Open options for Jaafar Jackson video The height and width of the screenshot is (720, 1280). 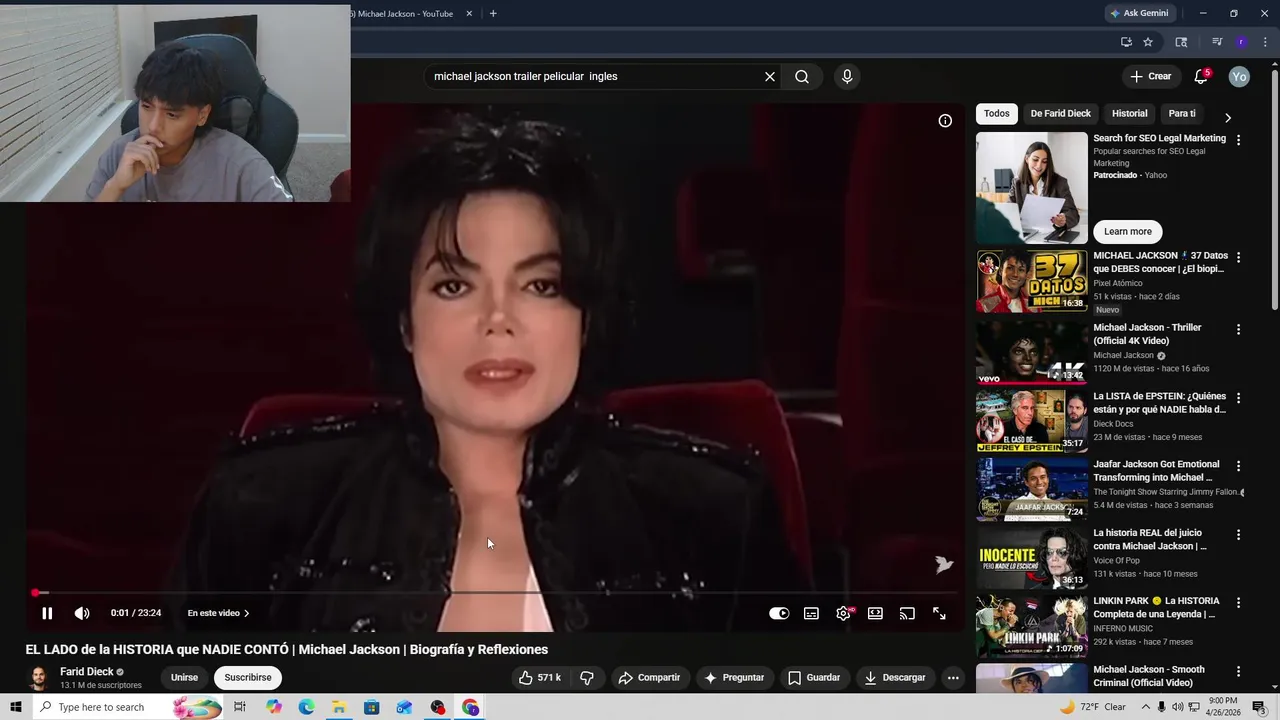tap(1238, 466)
